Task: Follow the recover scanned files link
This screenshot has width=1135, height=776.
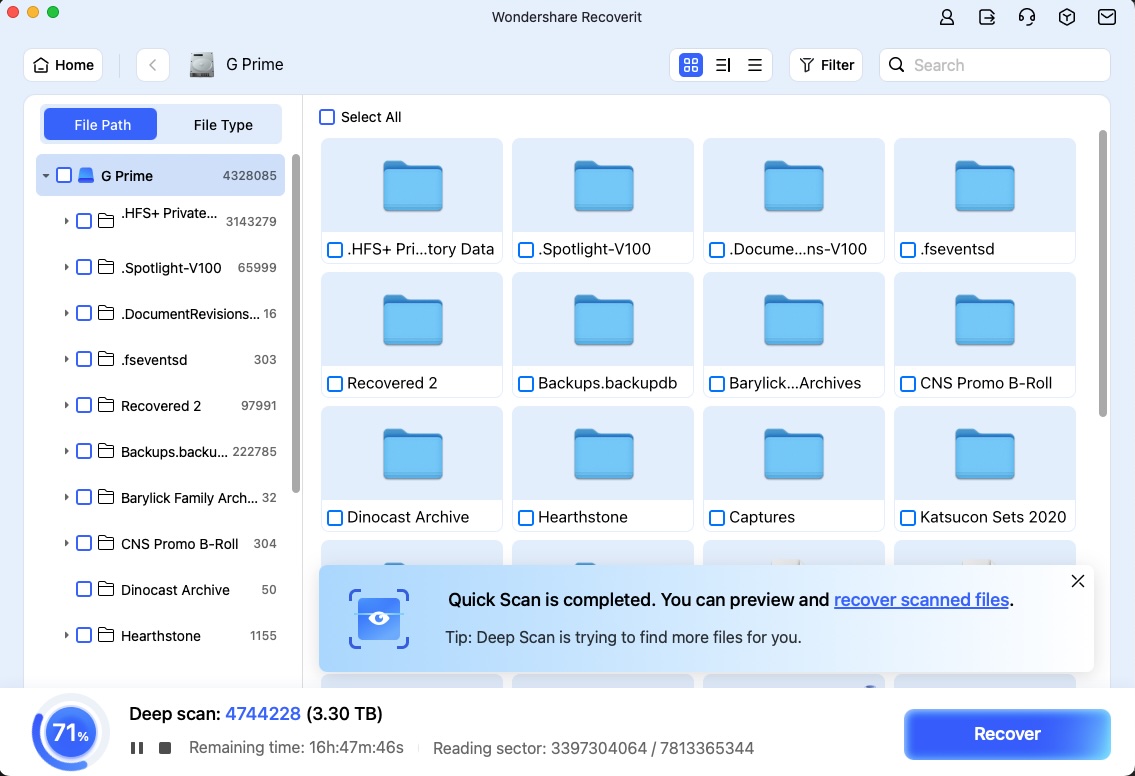Action: 921,600
